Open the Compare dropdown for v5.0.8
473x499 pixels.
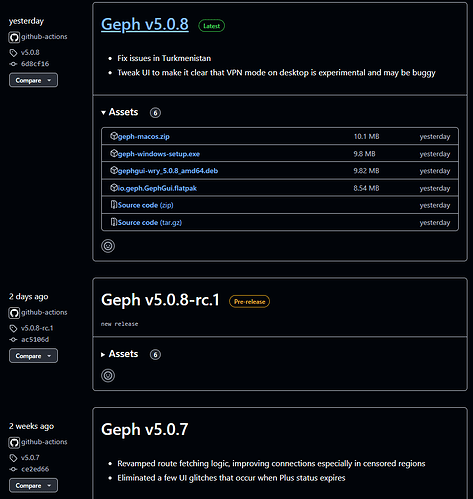pos(33,80)
